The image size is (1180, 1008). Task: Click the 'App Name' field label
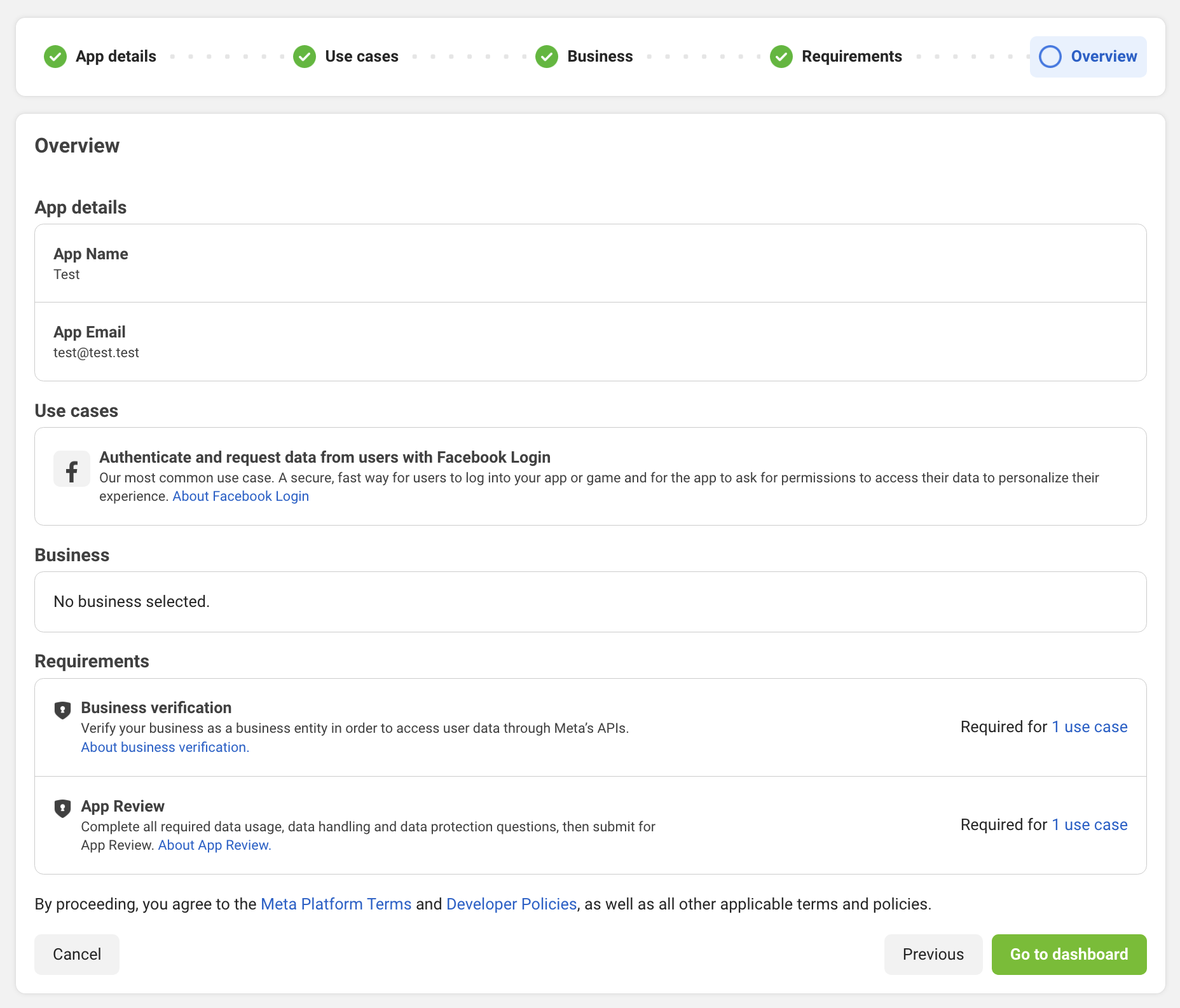click(x=91, y=254)
